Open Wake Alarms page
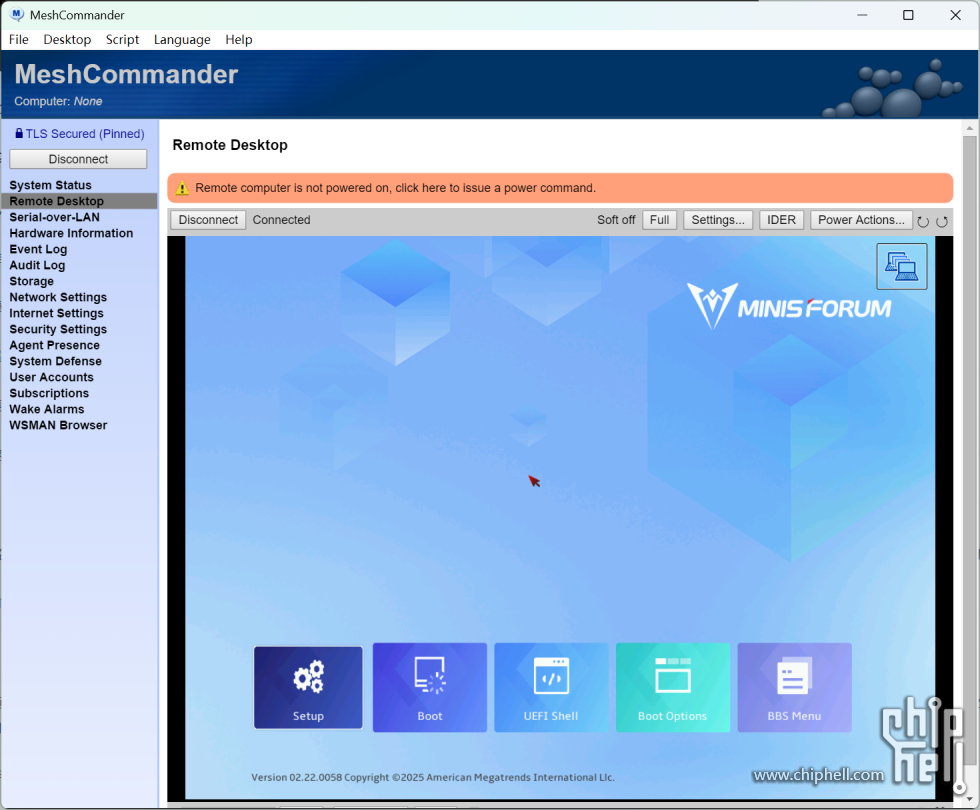 tap(47, 409)
